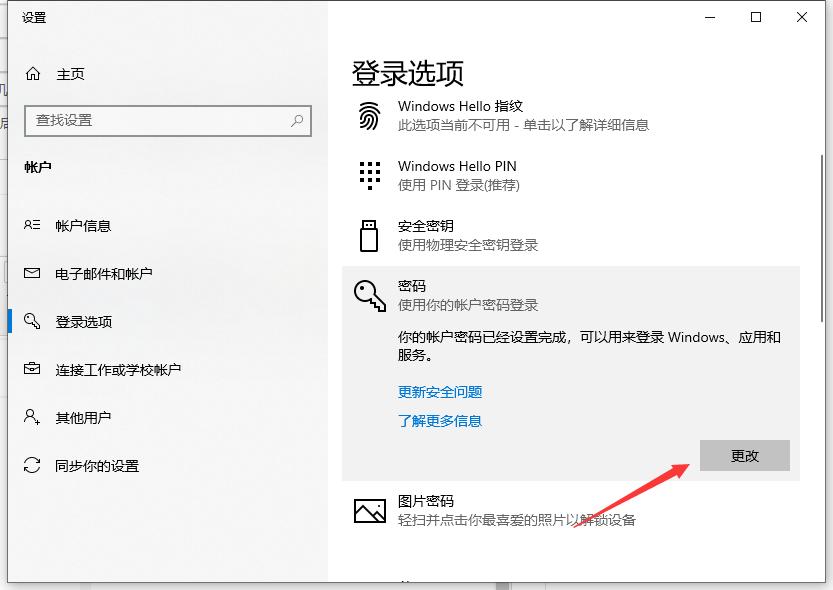Click the 帐户信息 person icon

tap(30, 225)
